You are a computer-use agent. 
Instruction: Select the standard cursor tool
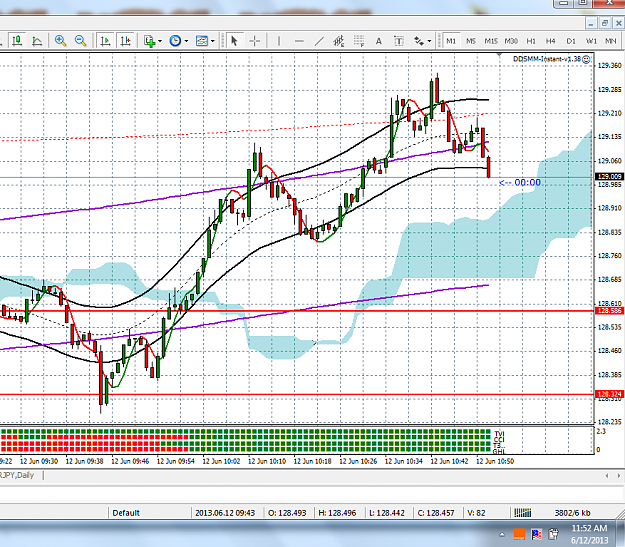click(x=234, y=41)
